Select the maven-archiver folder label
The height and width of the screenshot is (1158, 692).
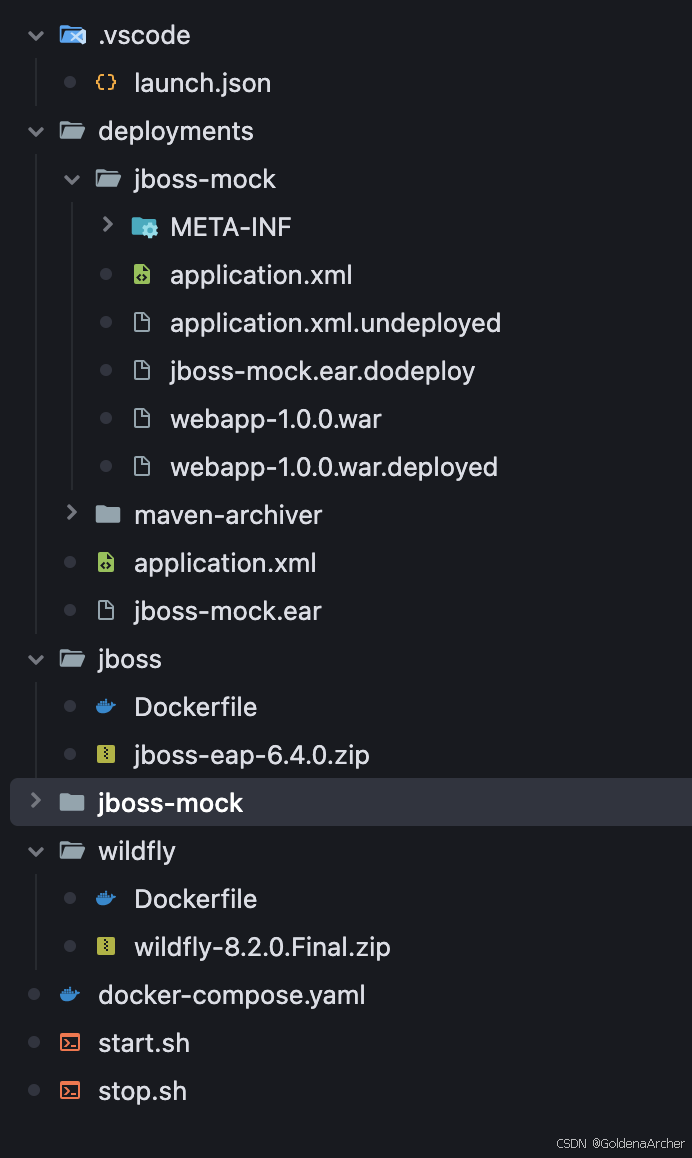(x=228, y=515)
